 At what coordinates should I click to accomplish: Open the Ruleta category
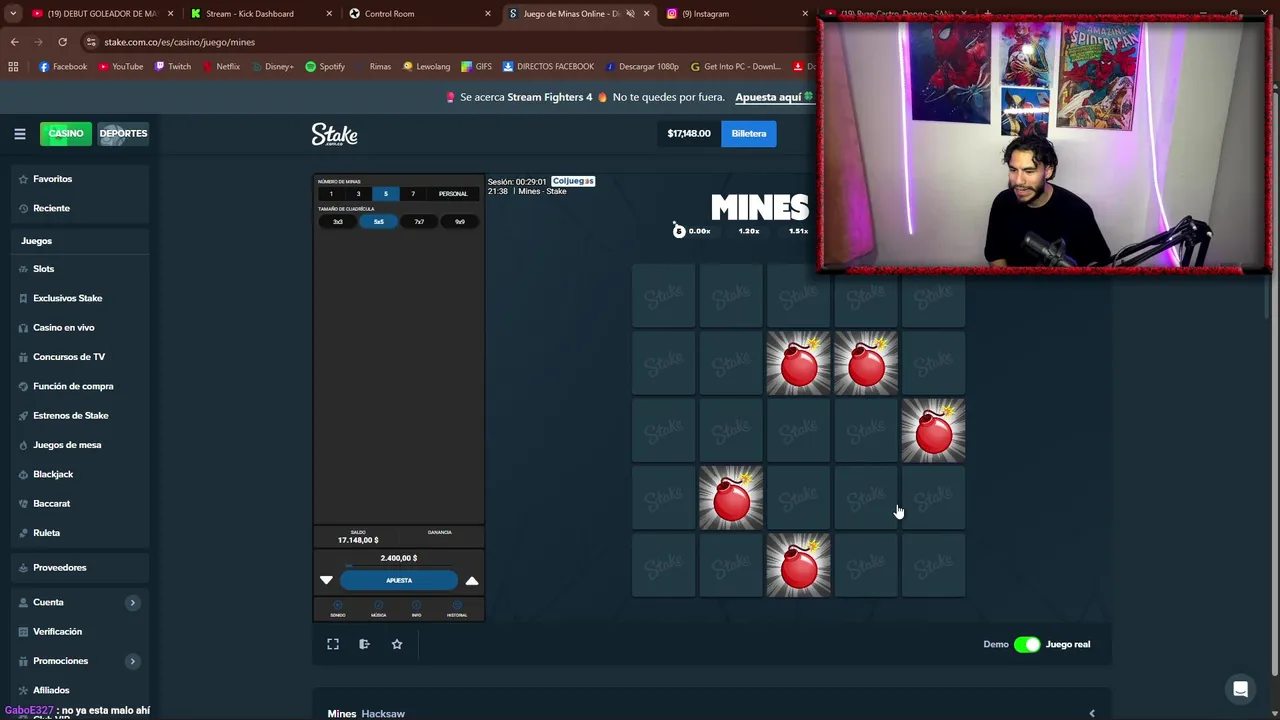click(80, 533)
